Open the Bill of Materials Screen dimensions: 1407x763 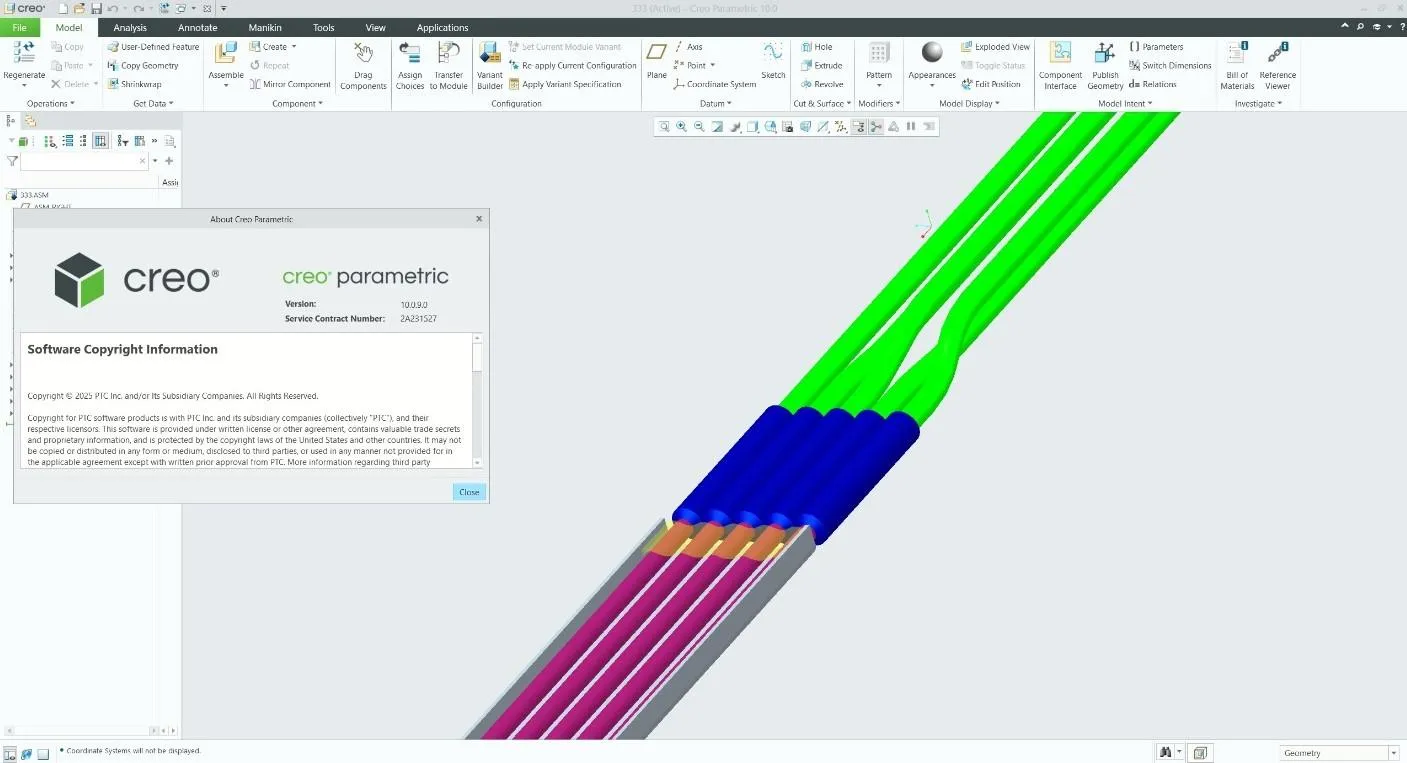[1237, 65]
